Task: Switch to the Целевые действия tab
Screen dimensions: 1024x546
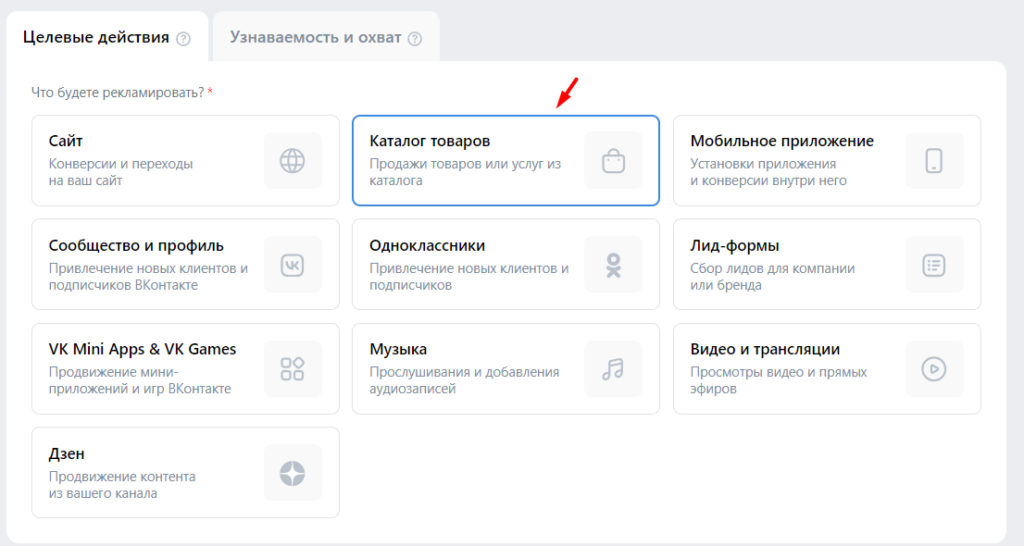Action: [x=107, y=37]
